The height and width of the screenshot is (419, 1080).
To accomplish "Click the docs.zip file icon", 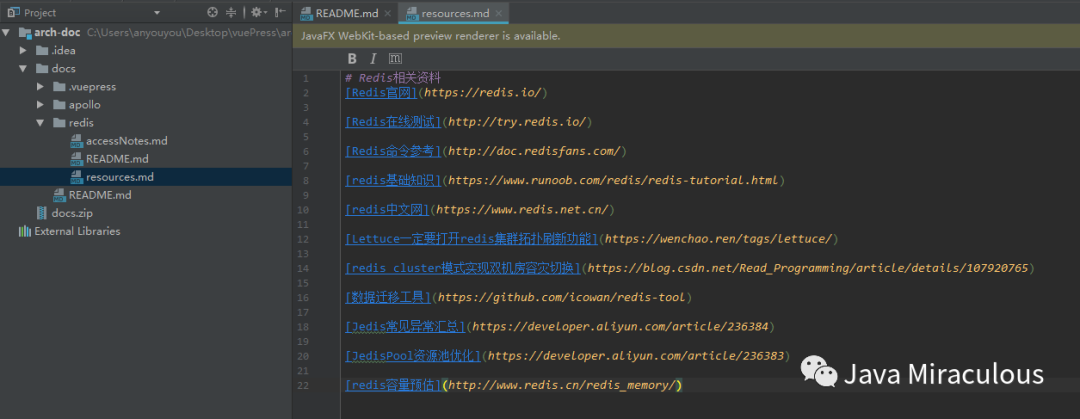I will point(42,213).
